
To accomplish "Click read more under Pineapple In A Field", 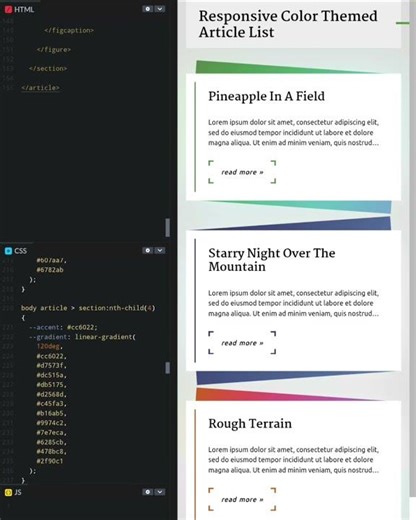I will pos(242,172).
